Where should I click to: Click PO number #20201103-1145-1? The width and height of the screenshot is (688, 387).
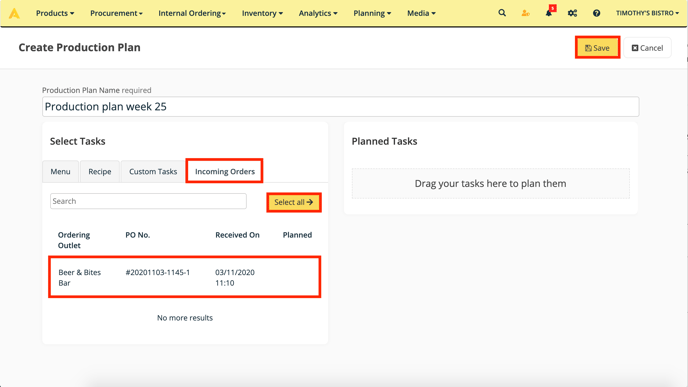coord(158,272)
